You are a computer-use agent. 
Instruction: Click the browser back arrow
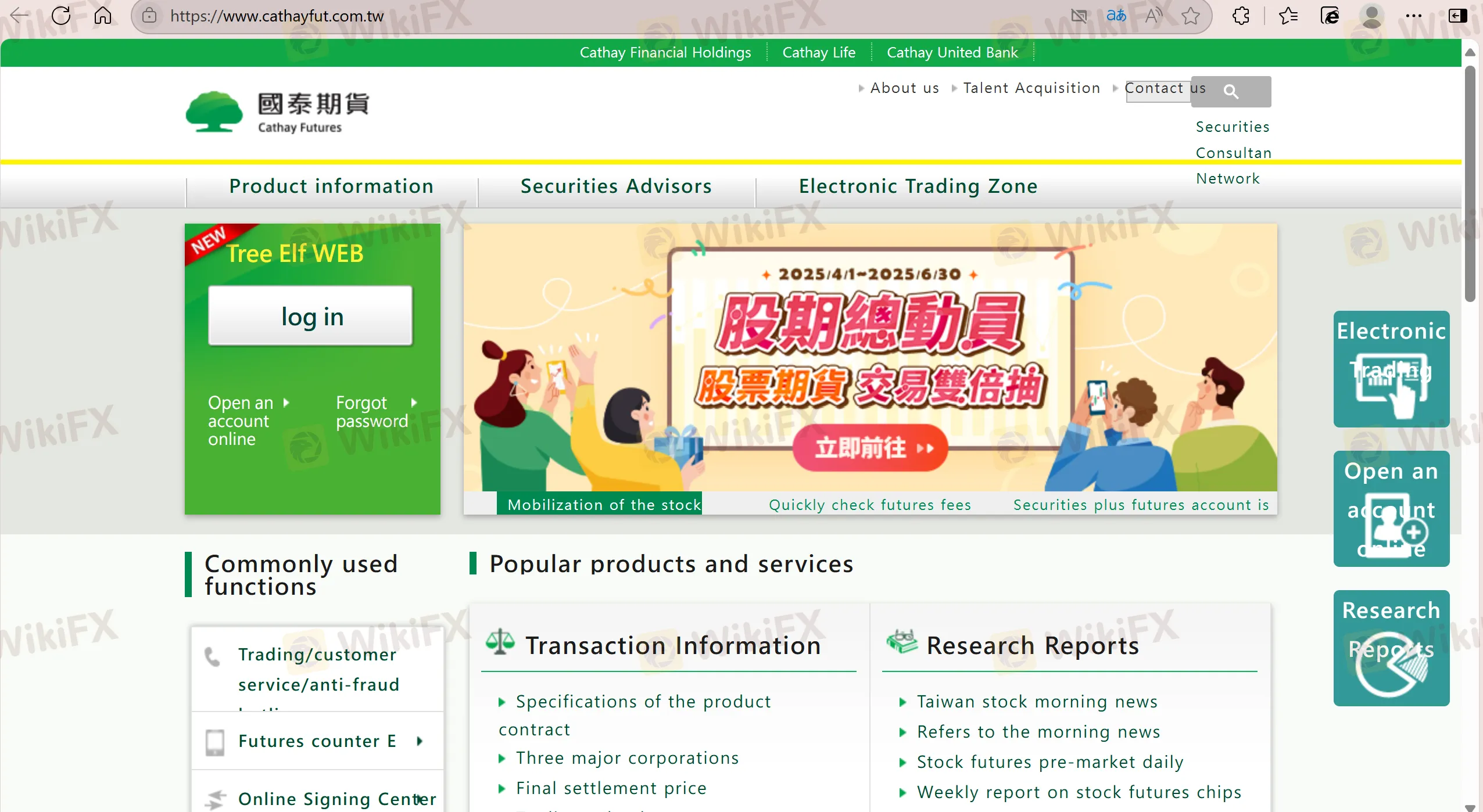click(x=20, y=16)
